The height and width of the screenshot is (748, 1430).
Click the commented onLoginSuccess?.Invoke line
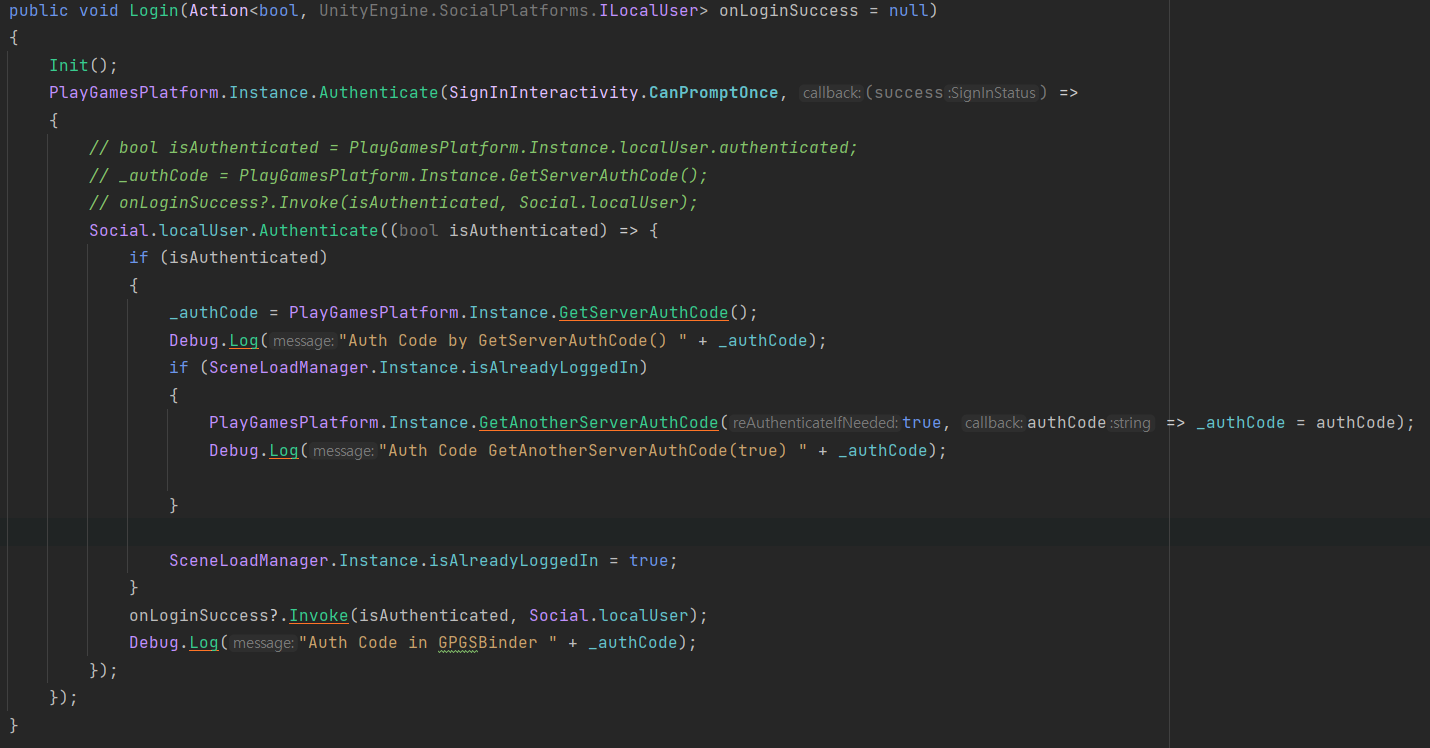click(x=394, y=203)
